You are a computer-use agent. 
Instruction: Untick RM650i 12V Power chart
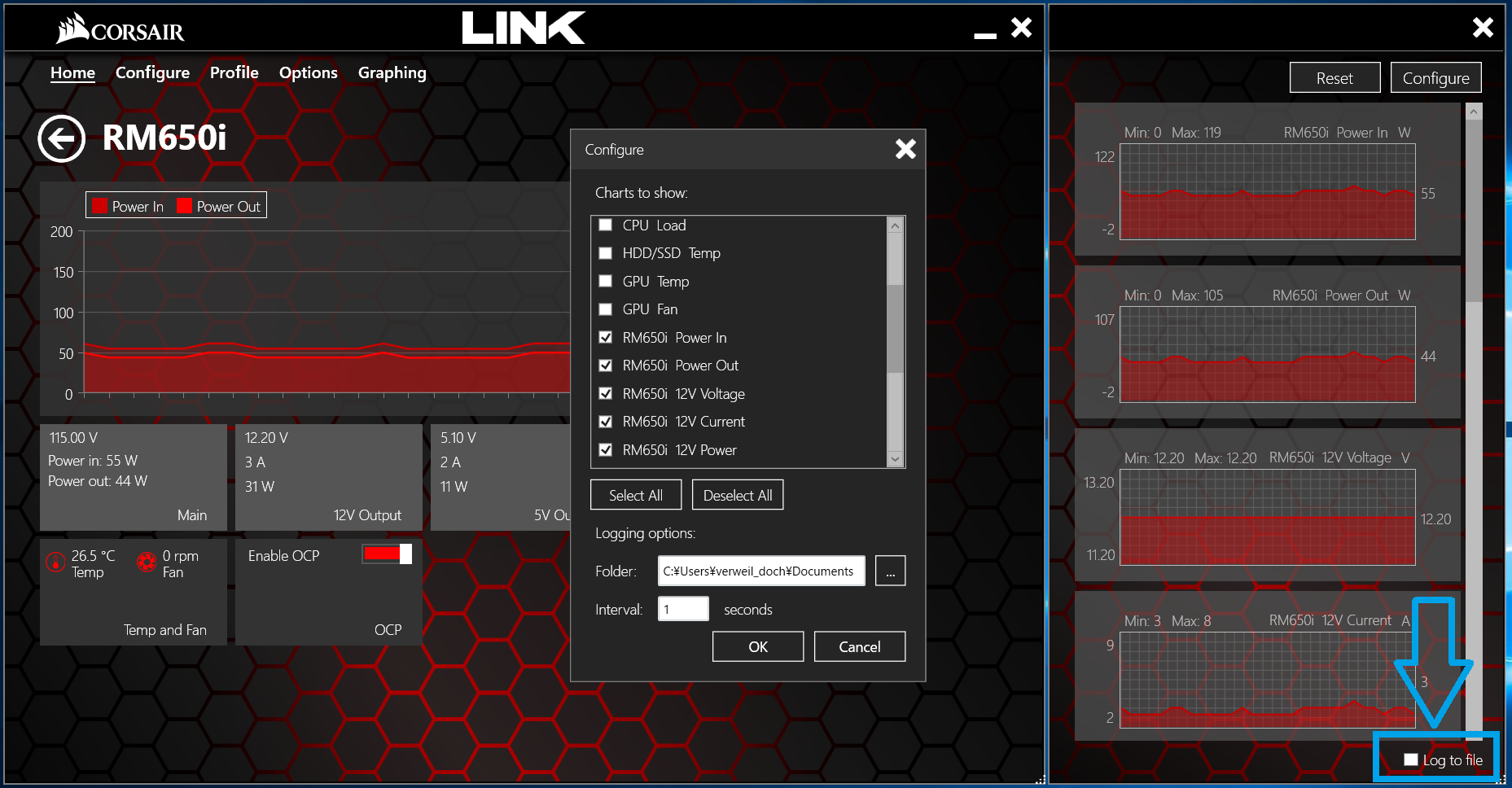(605, 449)
